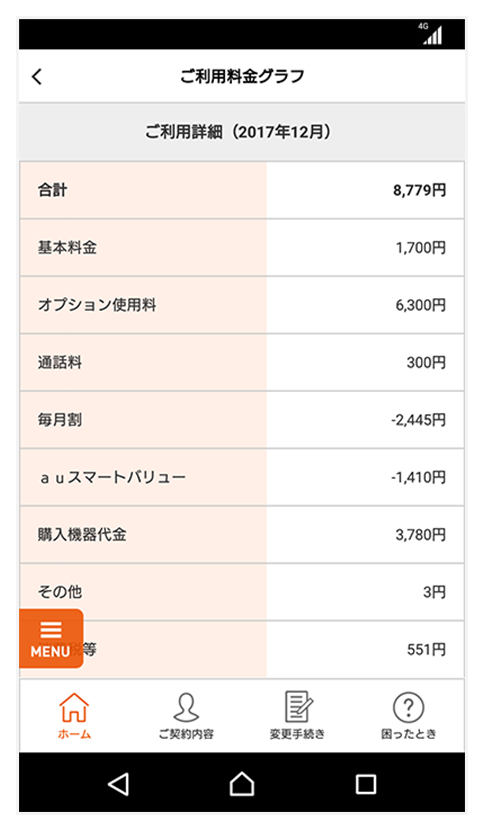Open the 困ったとき question mark icon
Viewport: 484px width, 831px height.
coord(409,715)
